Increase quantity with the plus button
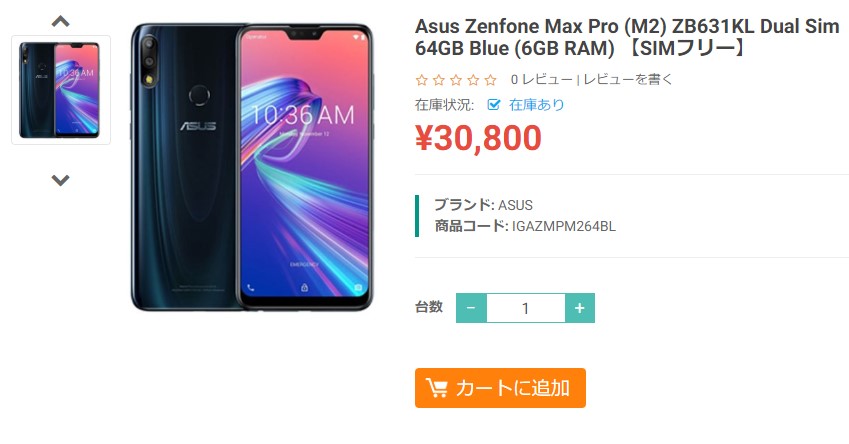This screenshot has width=849, height=444. [580, 308]
